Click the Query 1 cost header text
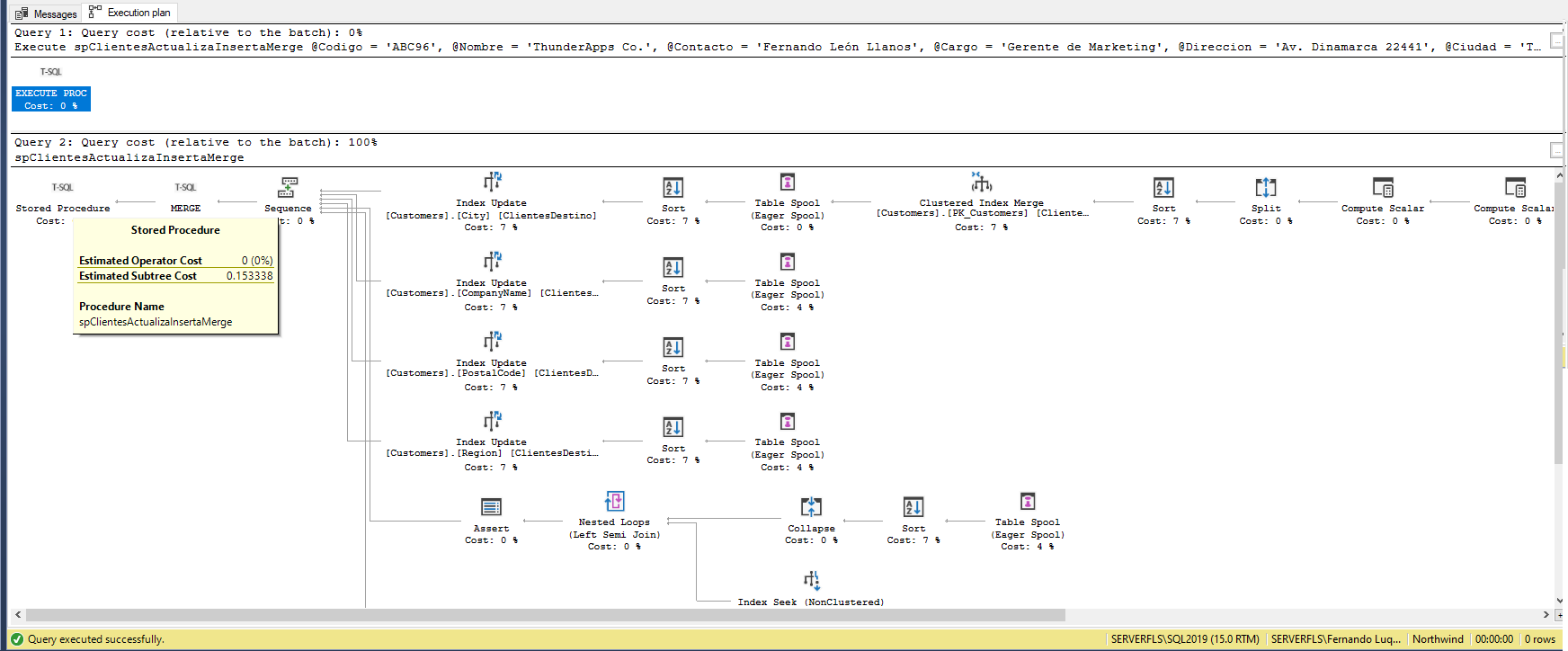1568x651 pixels. point(189,32)
